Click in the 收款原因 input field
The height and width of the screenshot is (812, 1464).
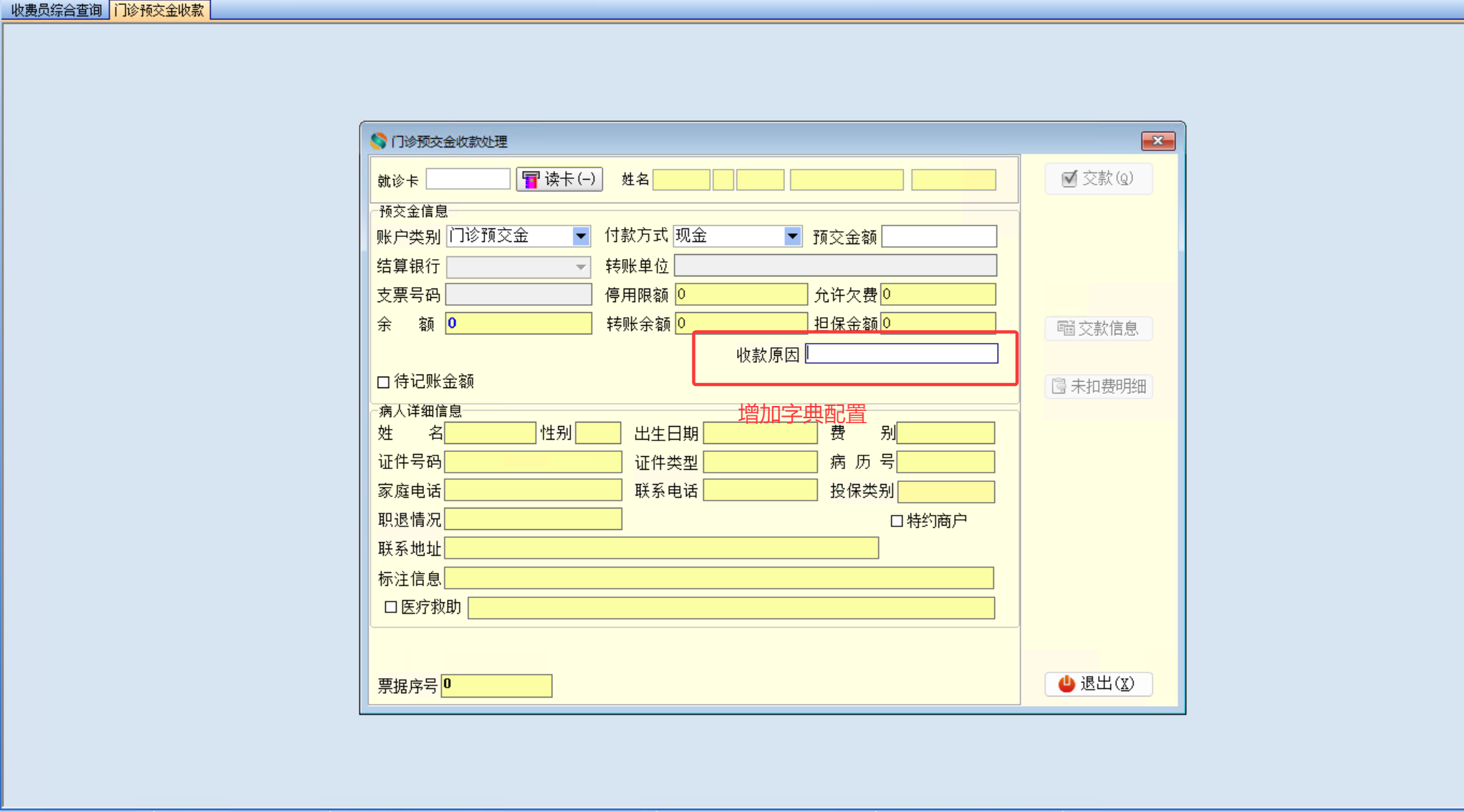click(x=901, y=354)
